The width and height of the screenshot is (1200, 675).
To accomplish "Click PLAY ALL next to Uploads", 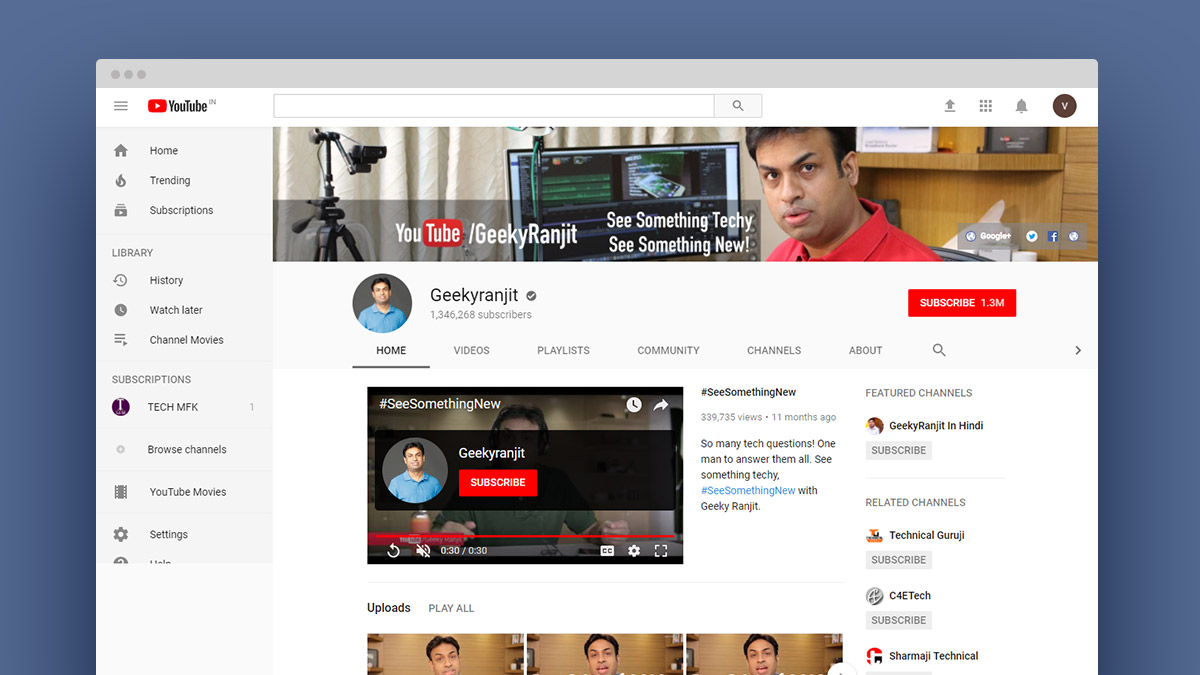I will tap(451, 608).
